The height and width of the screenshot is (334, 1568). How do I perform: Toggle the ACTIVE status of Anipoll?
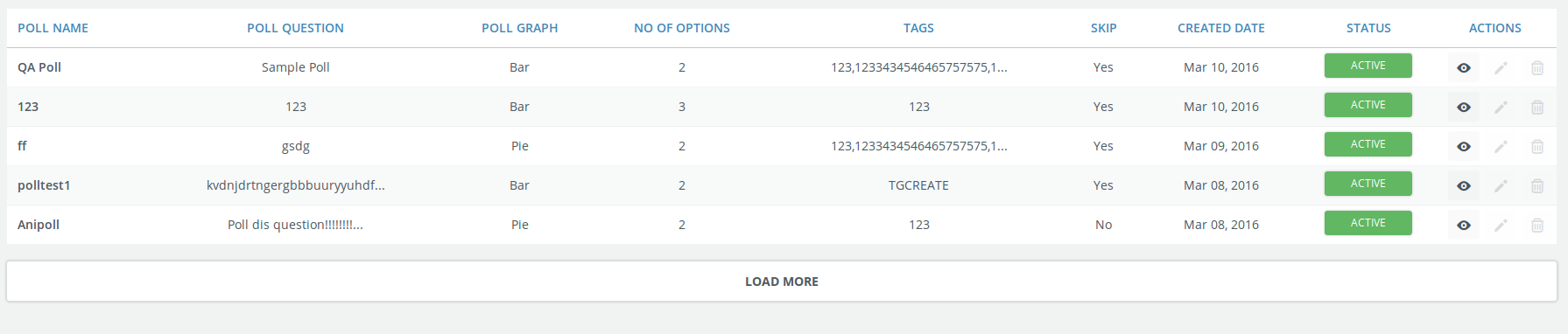[x=1368, y=223]
